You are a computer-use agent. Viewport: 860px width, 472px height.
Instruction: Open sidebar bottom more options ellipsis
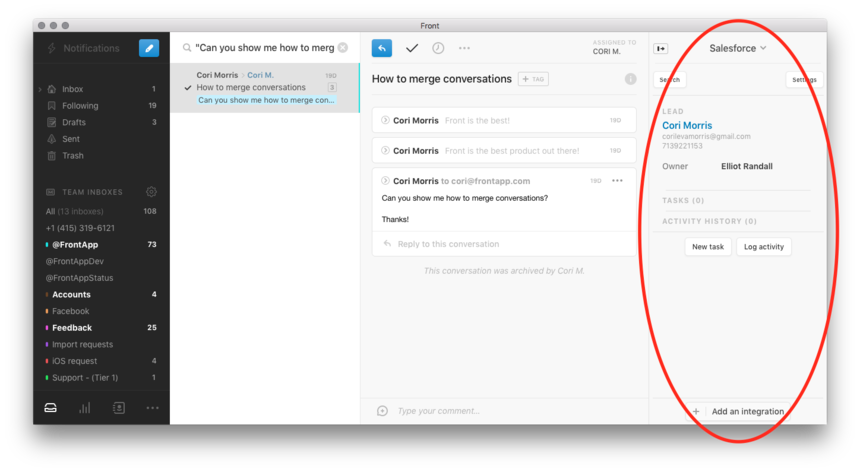pyautogui.click(x=152, y=408)
